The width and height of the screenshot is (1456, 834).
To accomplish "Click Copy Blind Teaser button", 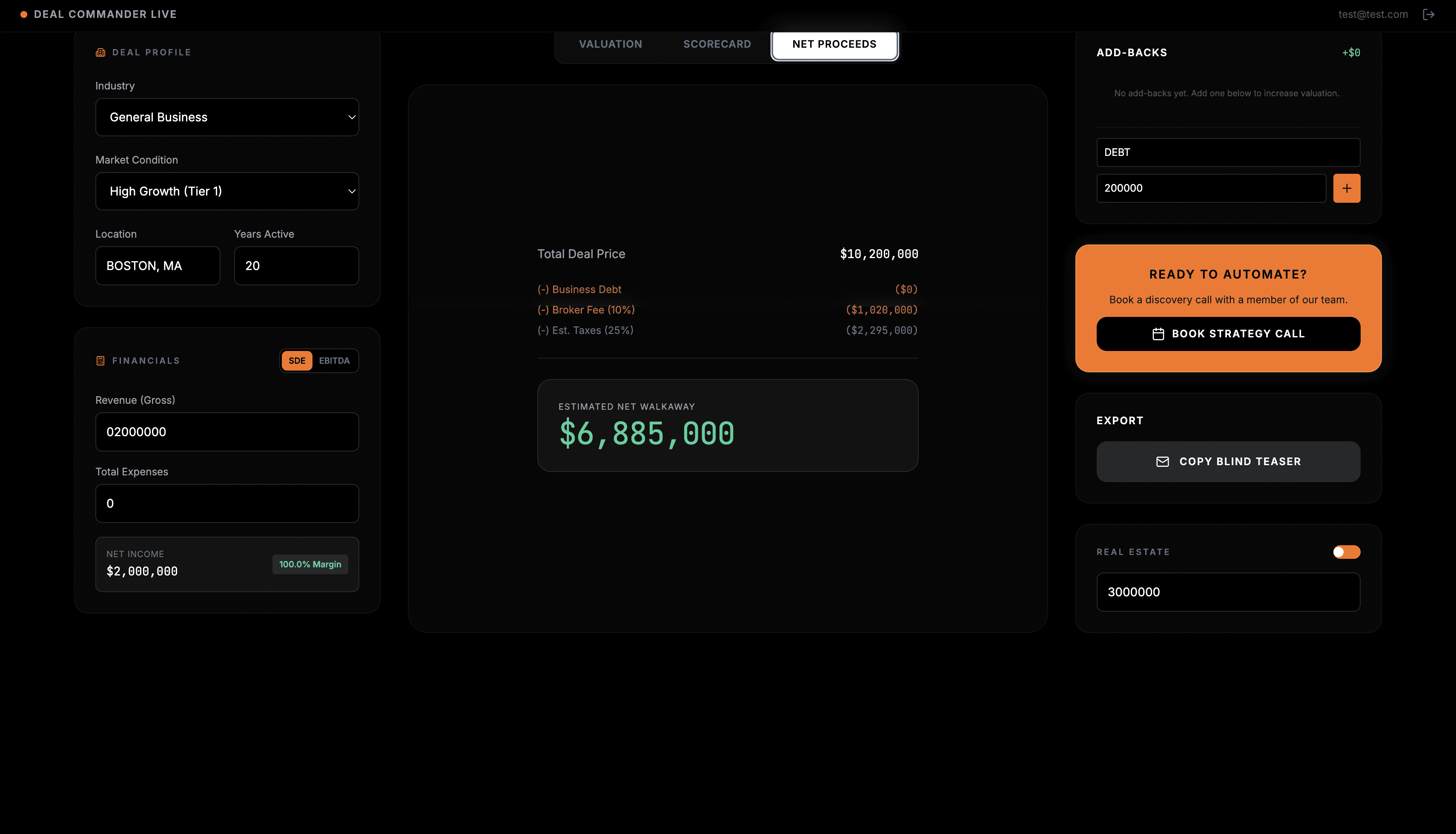I will [x=1228, y=462].
